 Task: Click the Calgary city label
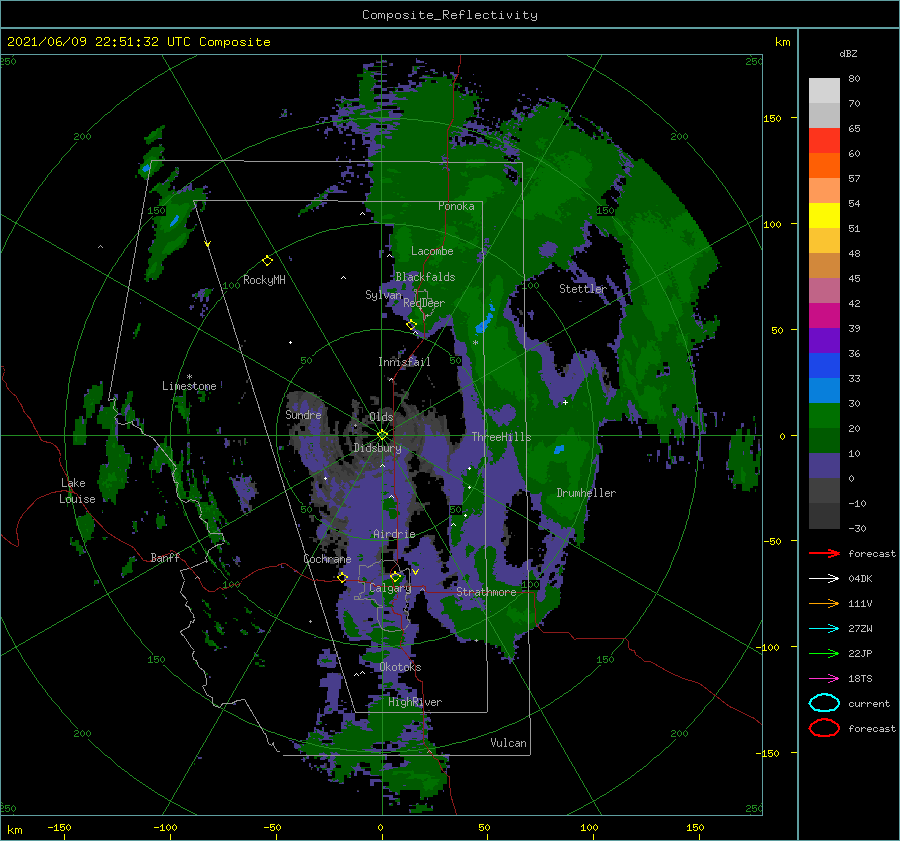(390, 588)
